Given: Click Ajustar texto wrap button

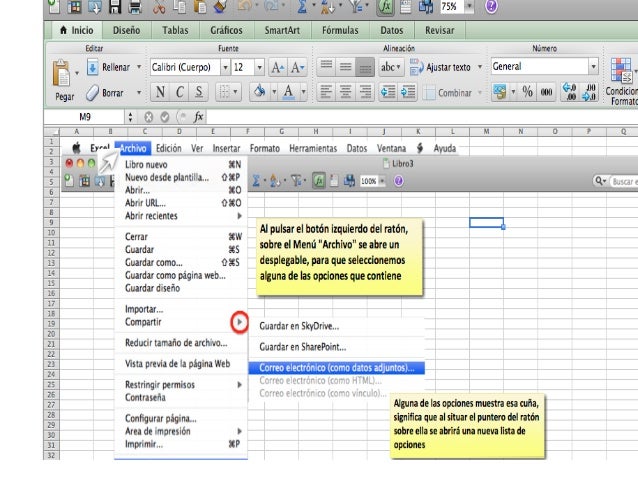Looking at the screenshot, I should point(440,67).
